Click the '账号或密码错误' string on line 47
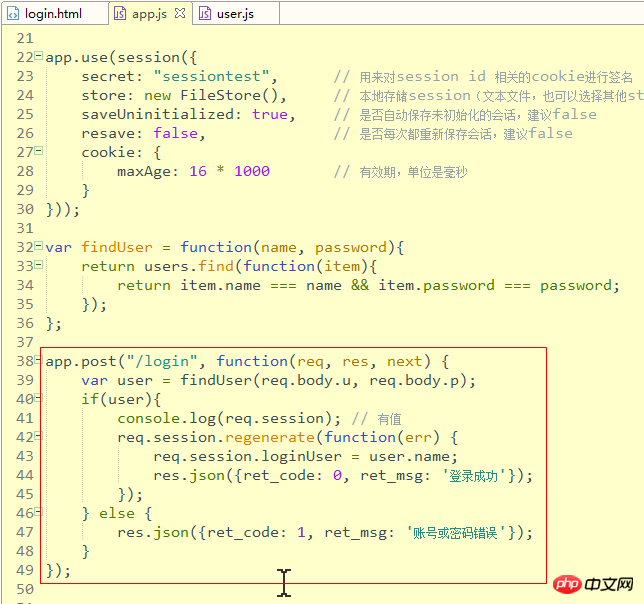Screen dimensions: 644x604 (x=455, y=533)
